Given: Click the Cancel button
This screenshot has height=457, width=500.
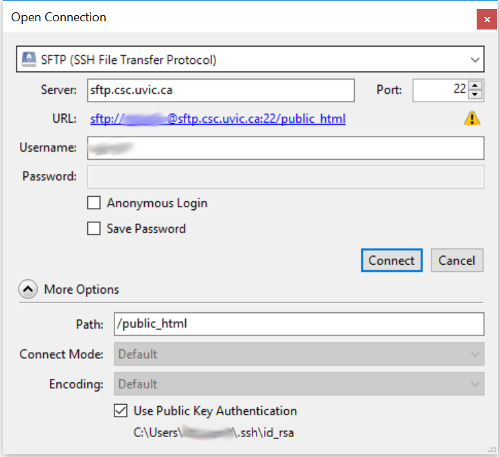Looking at the screenshot, I should [x=457, y=260].
